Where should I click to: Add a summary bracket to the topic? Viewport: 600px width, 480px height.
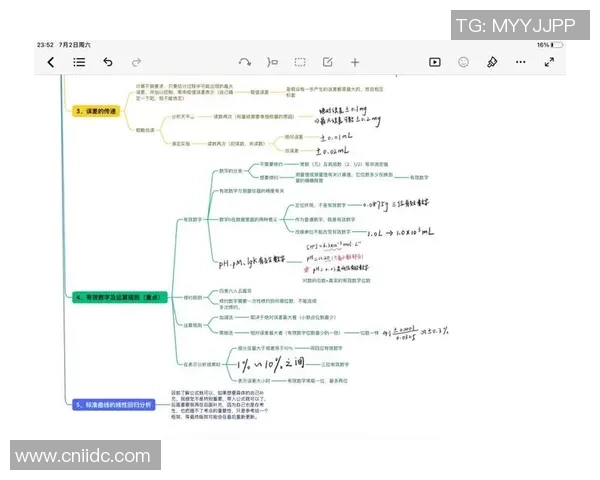pyautogui.click(x=273, y=62)
